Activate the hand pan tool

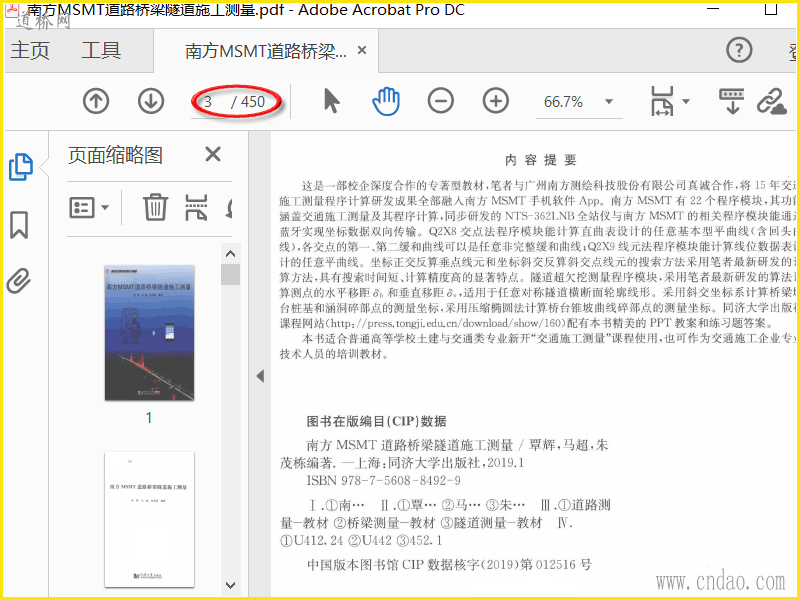[x=386, y=101]
